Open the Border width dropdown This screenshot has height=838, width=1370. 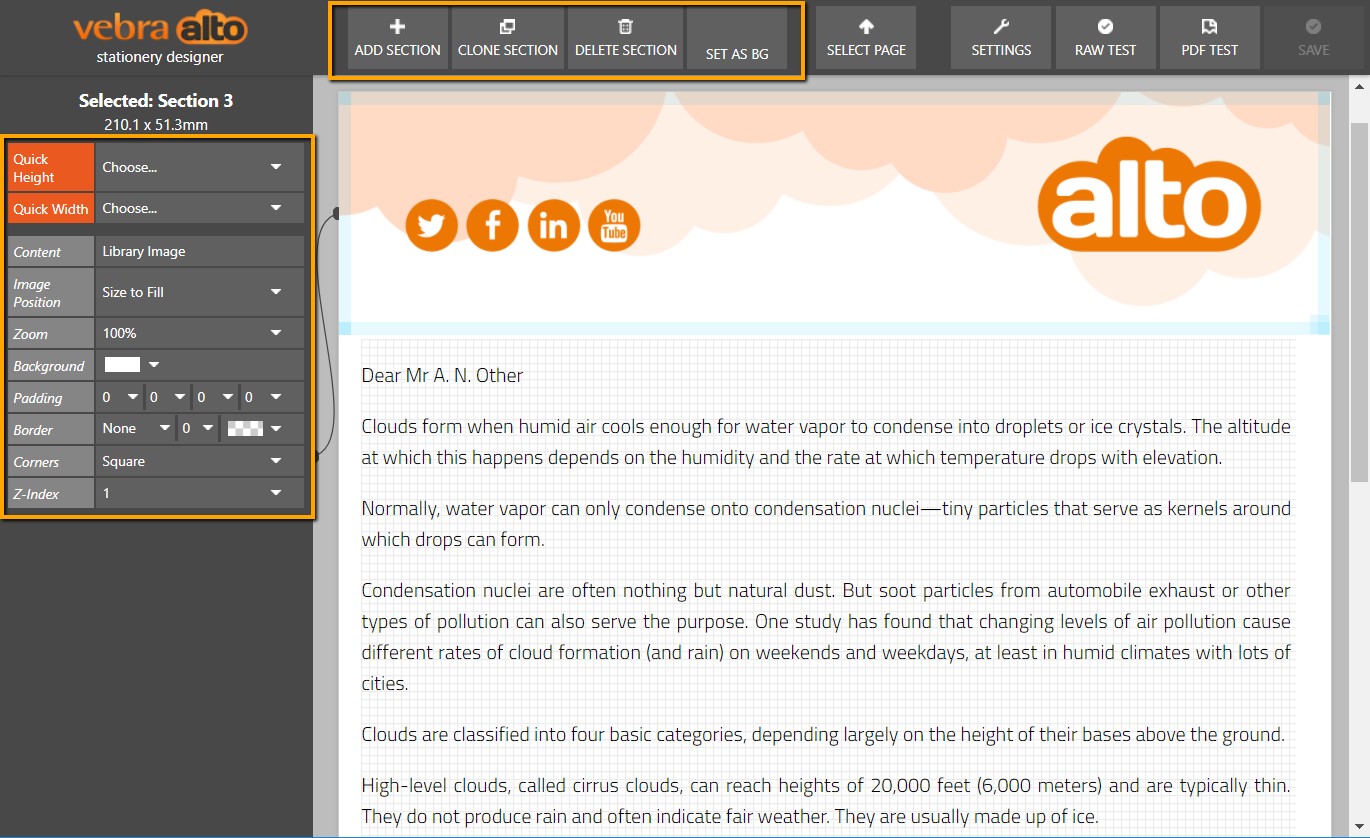click(x=197, y=429)
